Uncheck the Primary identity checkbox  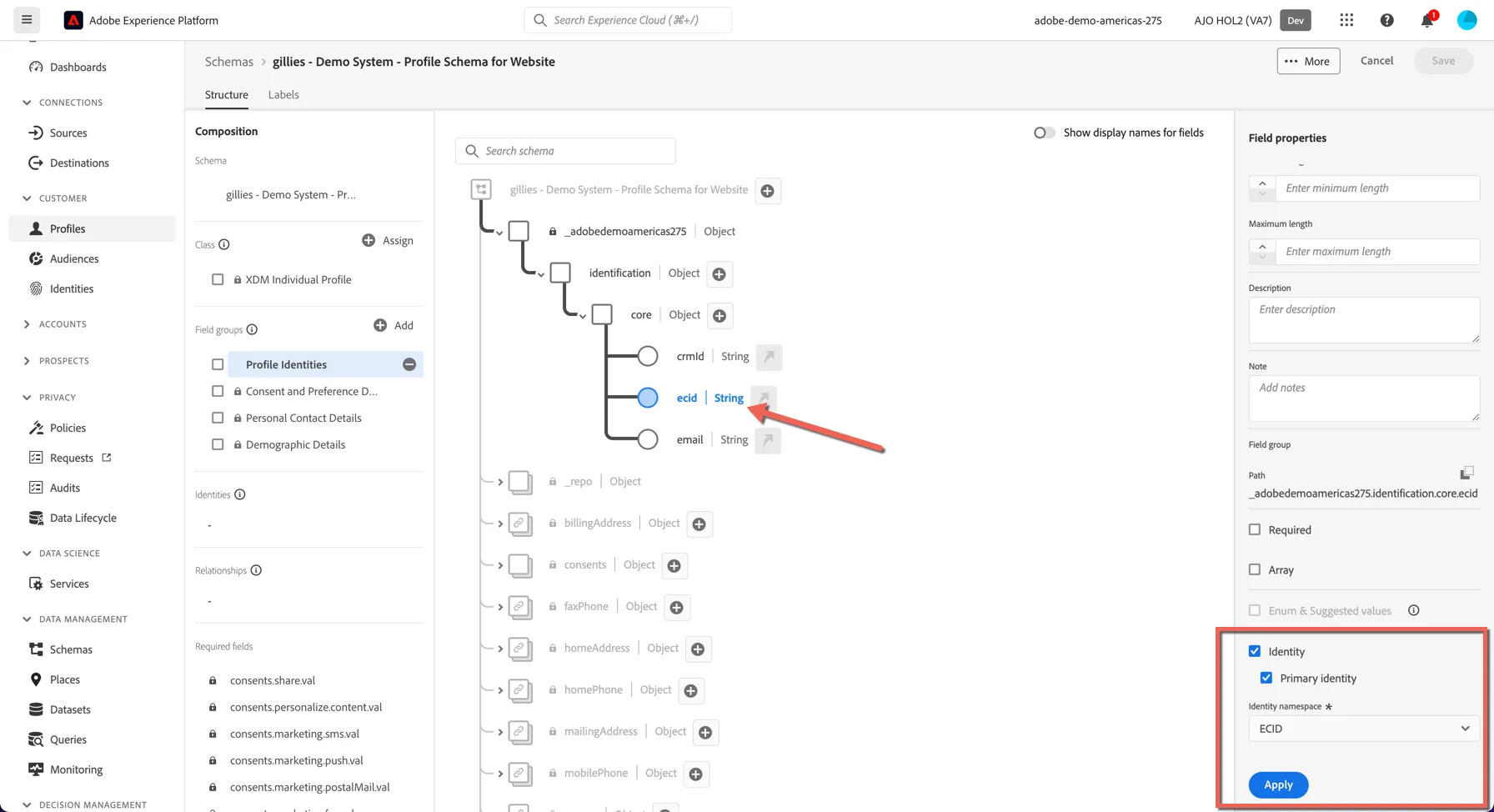1266,678
